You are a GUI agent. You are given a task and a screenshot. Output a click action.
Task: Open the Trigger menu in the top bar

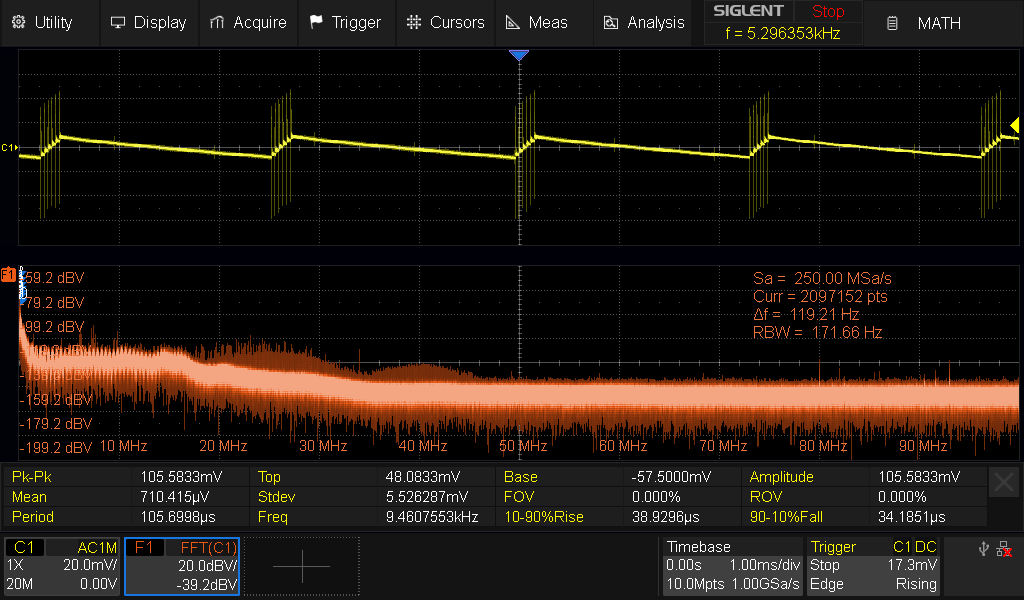(x=345, y=22)
